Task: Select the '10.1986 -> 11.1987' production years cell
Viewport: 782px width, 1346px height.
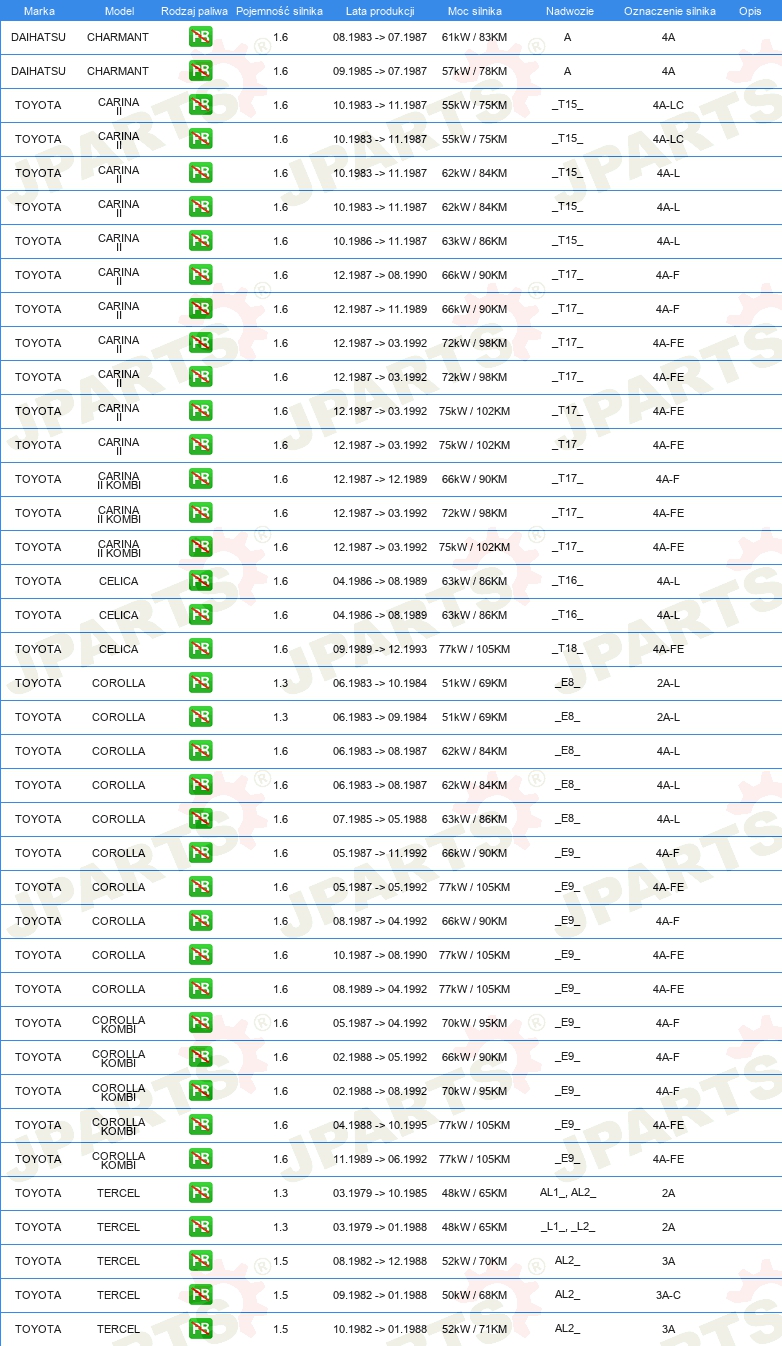Action: (x=380, y=241)
